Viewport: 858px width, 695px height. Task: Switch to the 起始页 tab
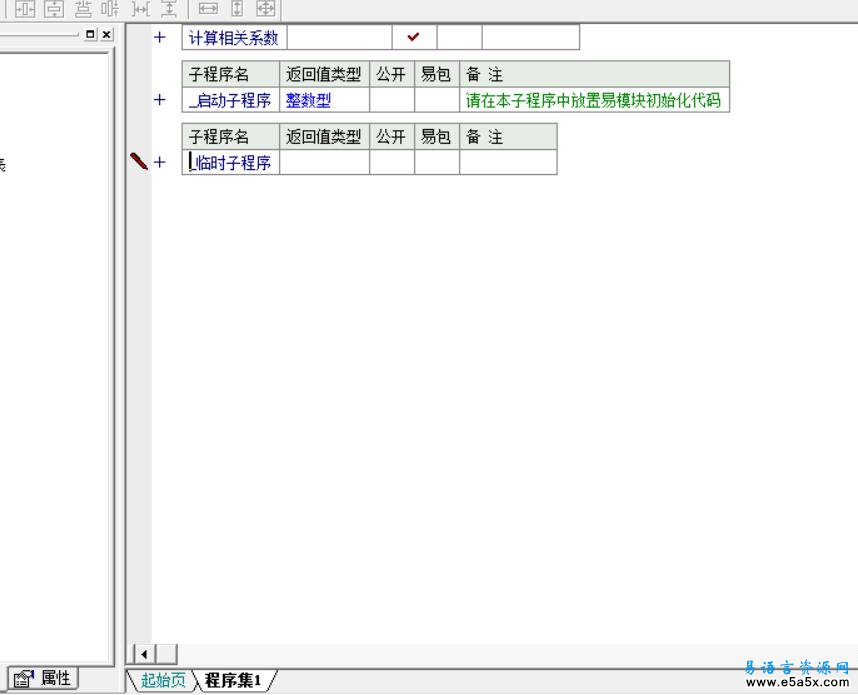(162, 681)
